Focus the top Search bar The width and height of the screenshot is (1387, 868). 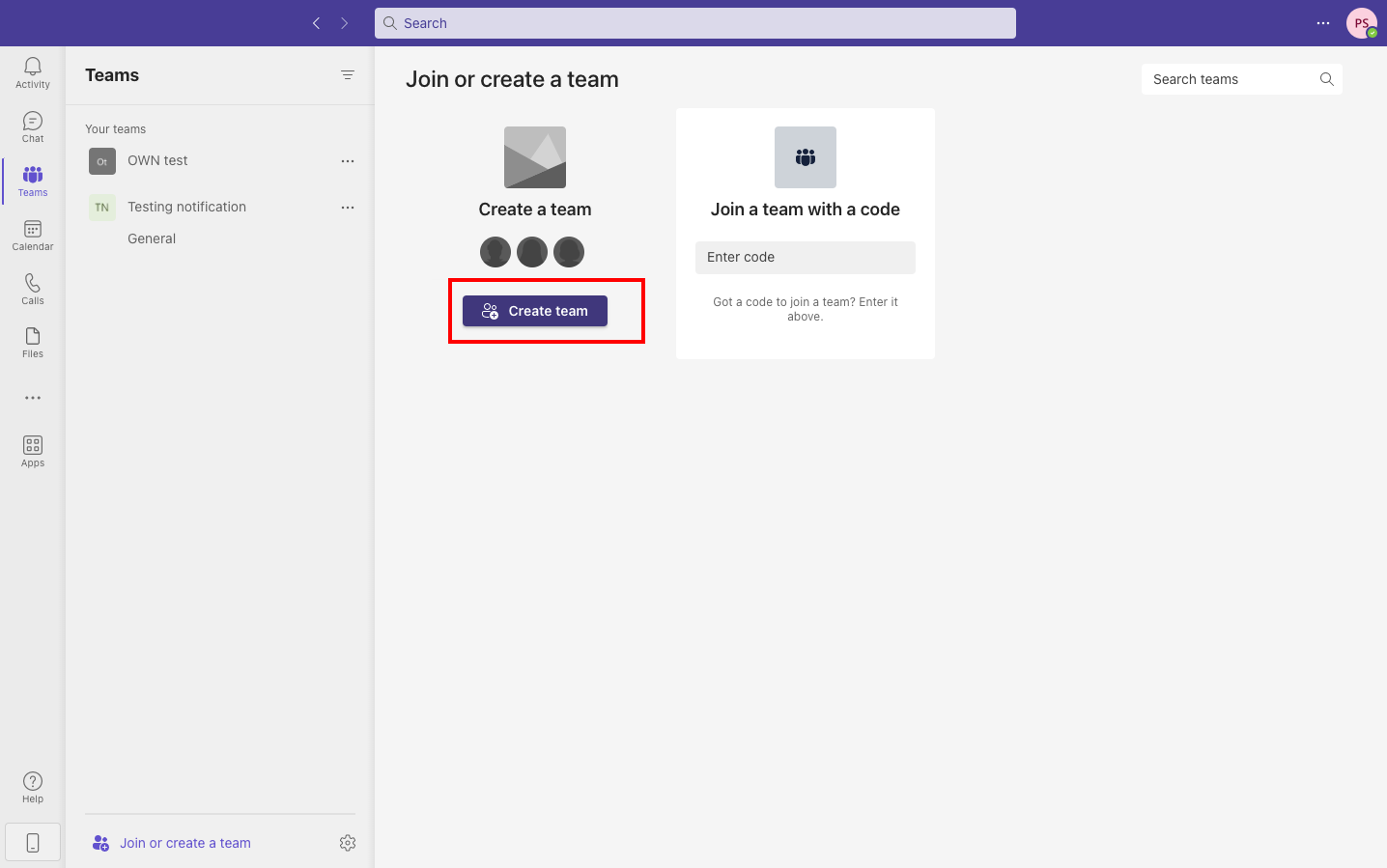pos(695,23)
